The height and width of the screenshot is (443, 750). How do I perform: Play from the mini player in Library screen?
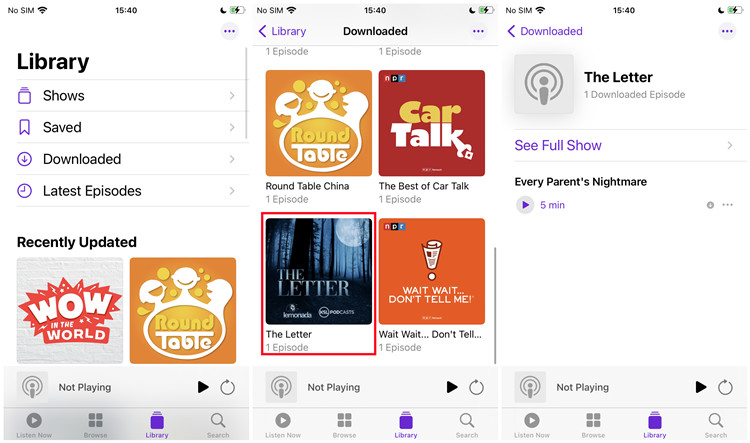point(203,387)
